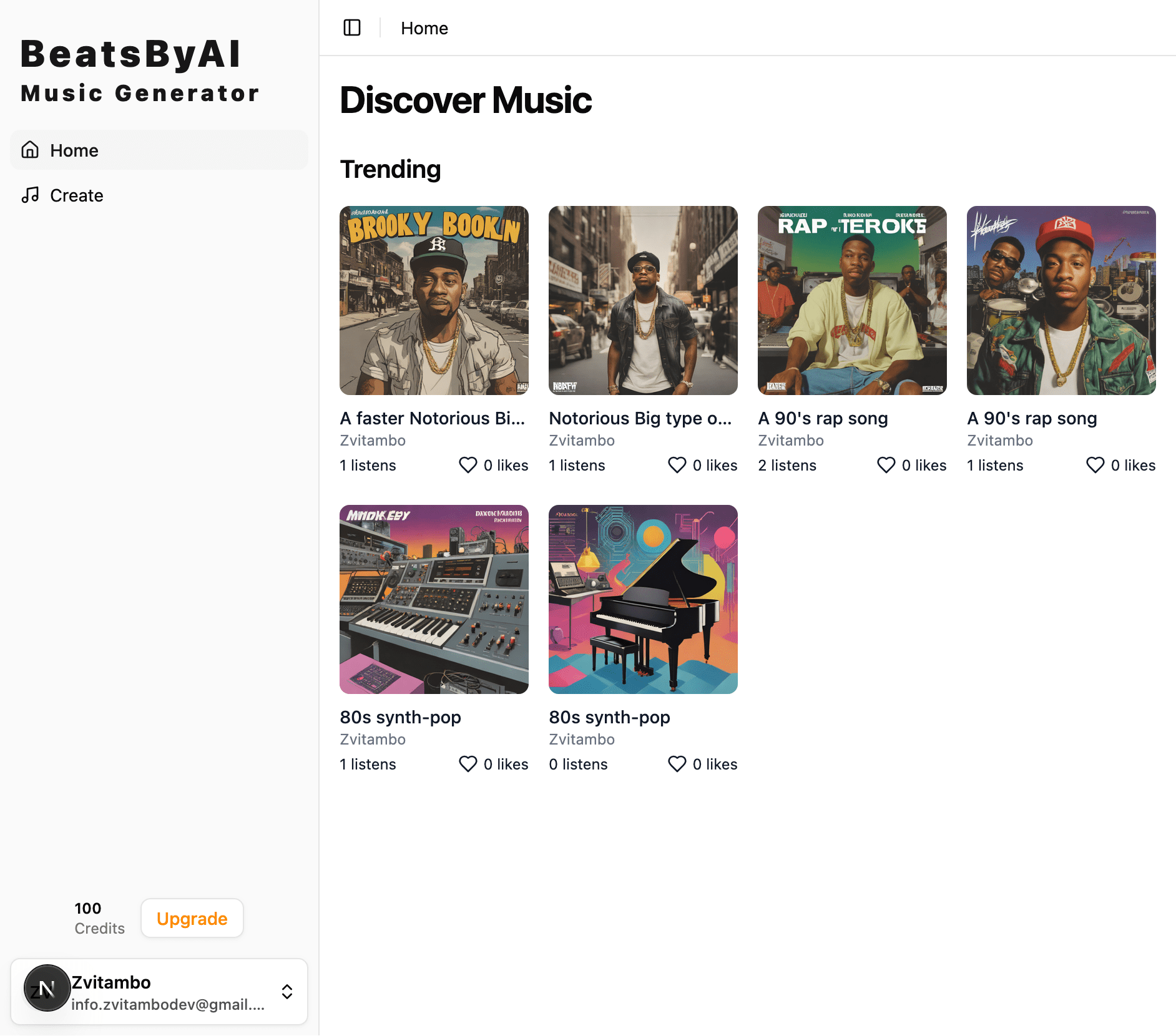The height and width of the screenshot is (1036, 1176).
Task: Like the 'A faster Notorious Bi...' track
Action: coord(468,465)
